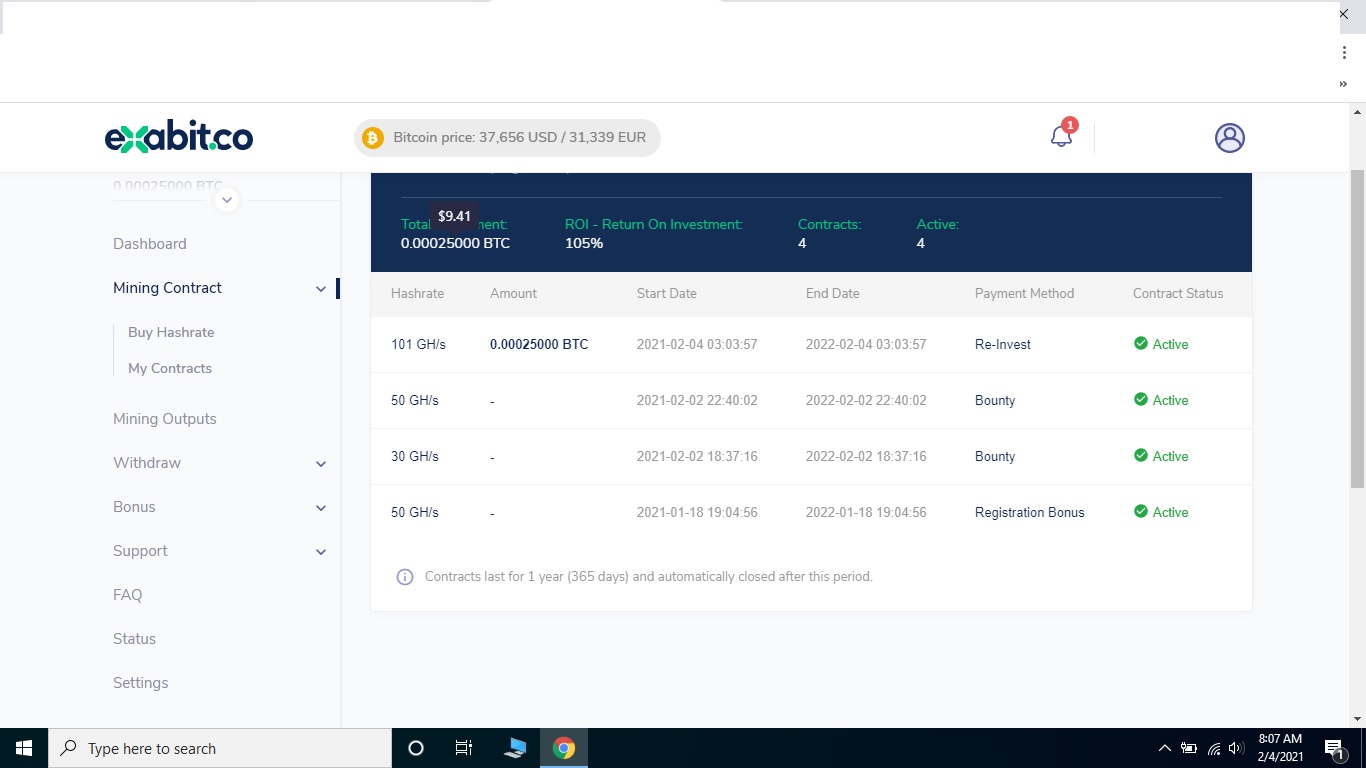The height and width of the screenshot is (768, 1366).
Task: Open the Status page
Action: 135,639
